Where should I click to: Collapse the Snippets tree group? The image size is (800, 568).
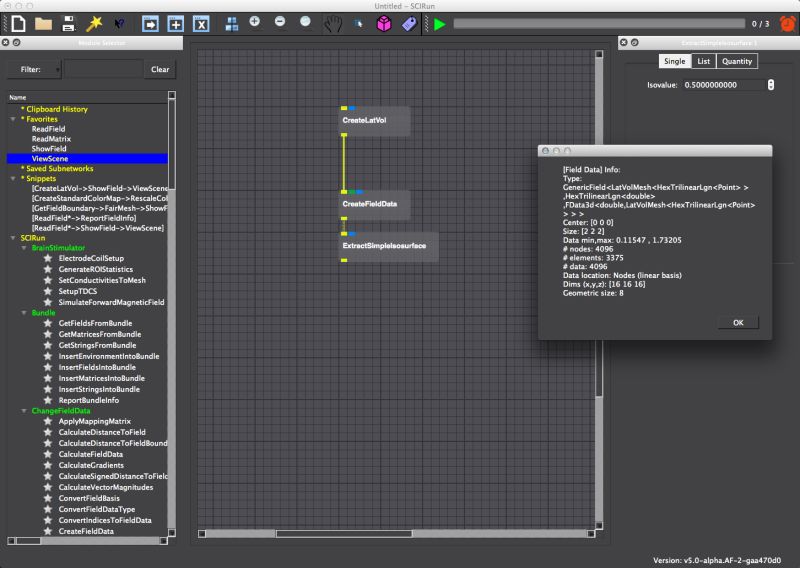[13, 179]
